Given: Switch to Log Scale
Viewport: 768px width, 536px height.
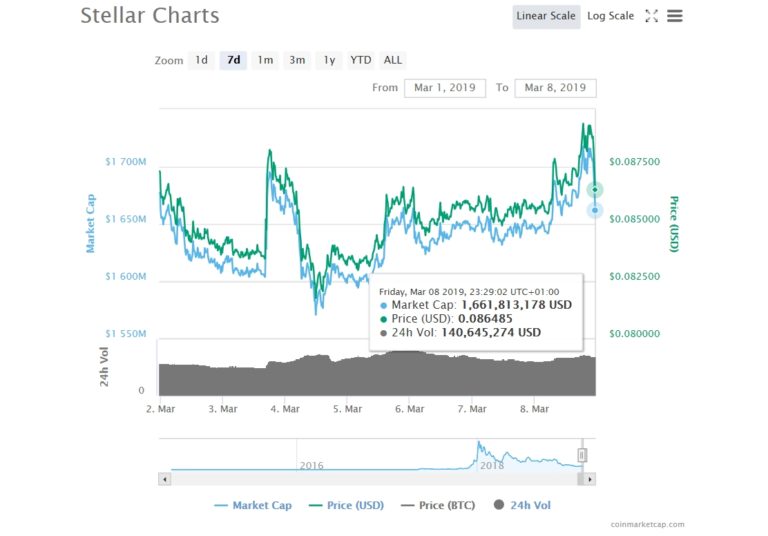Looking at the screenshot, I should tap(610, 16).
